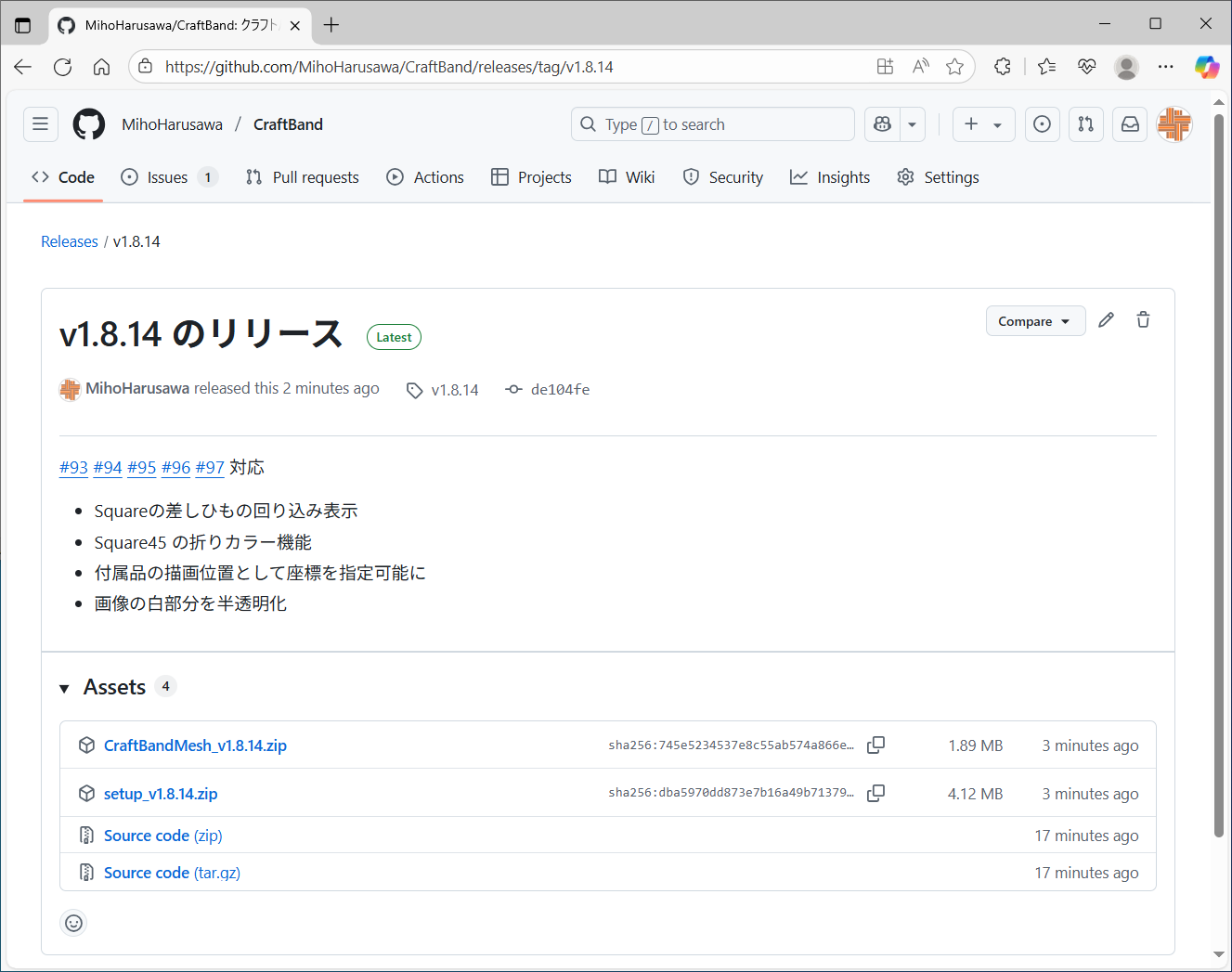Switch to the Insights tab
Viewport: 1232px width, 972px height.
coord(830,177)
